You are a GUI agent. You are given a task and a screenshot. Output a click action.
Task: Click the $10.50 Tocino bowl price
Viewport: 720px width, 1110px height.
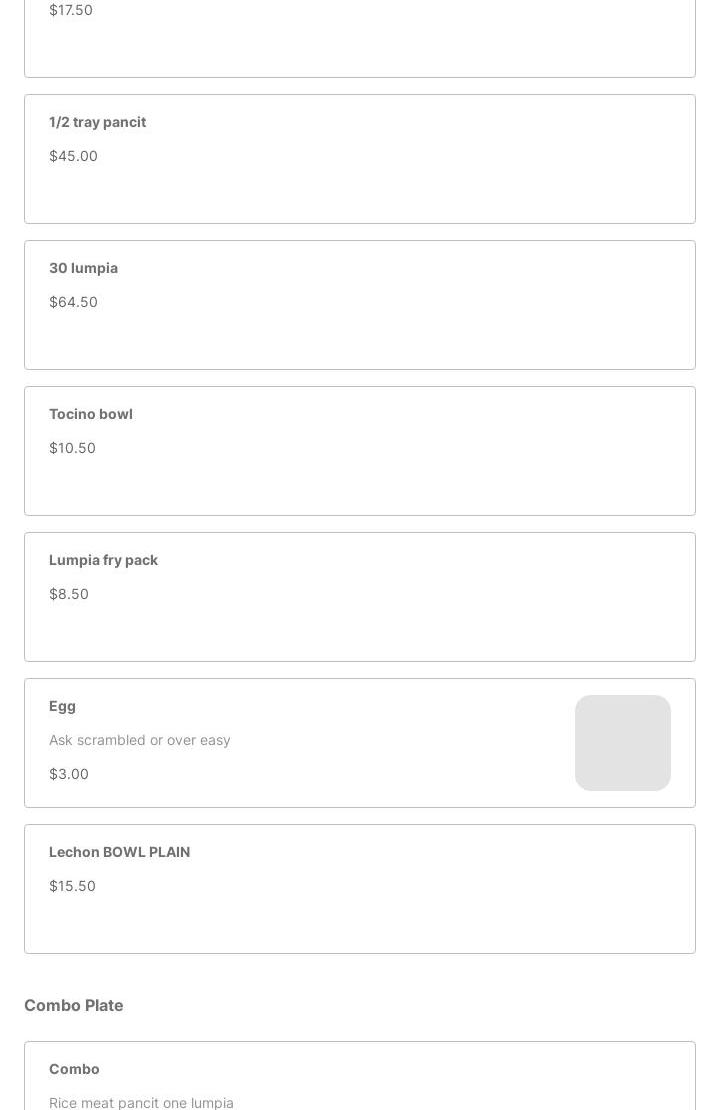72,448
